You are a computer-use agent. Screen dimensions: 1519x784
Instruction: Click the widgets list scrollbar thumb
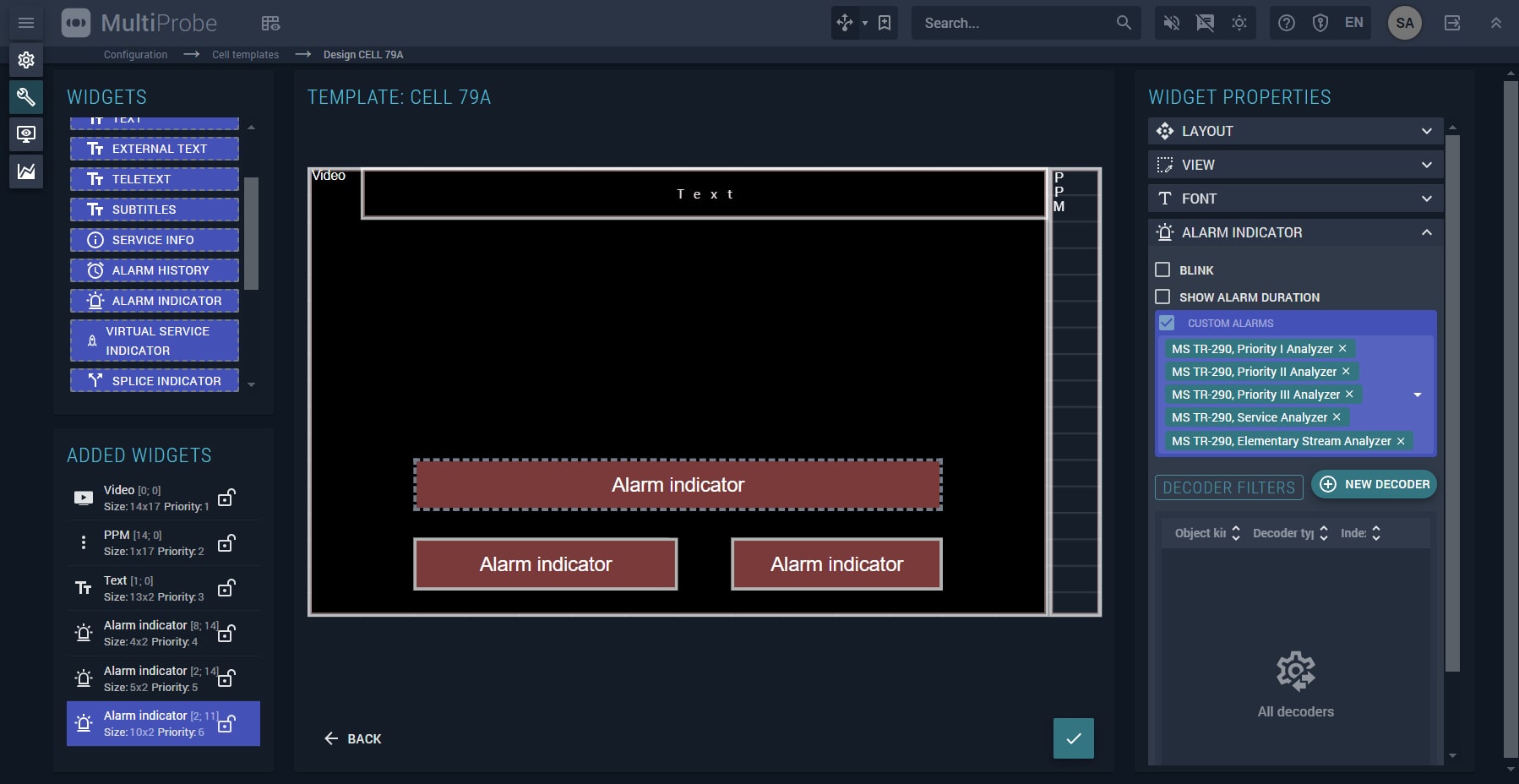pos(251,232)
